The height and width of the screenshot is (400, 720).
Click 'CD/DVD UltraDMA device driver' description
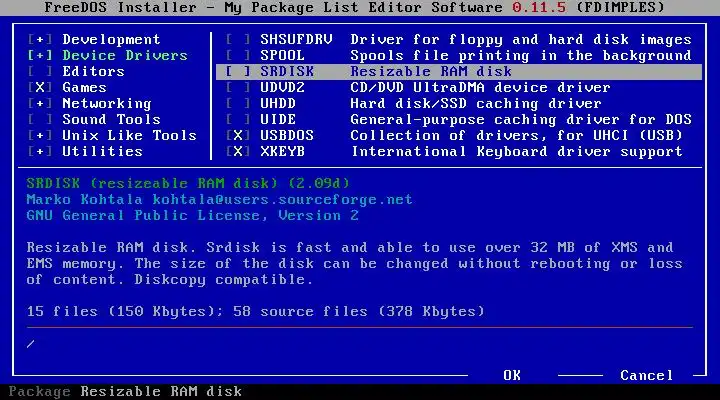480,88
